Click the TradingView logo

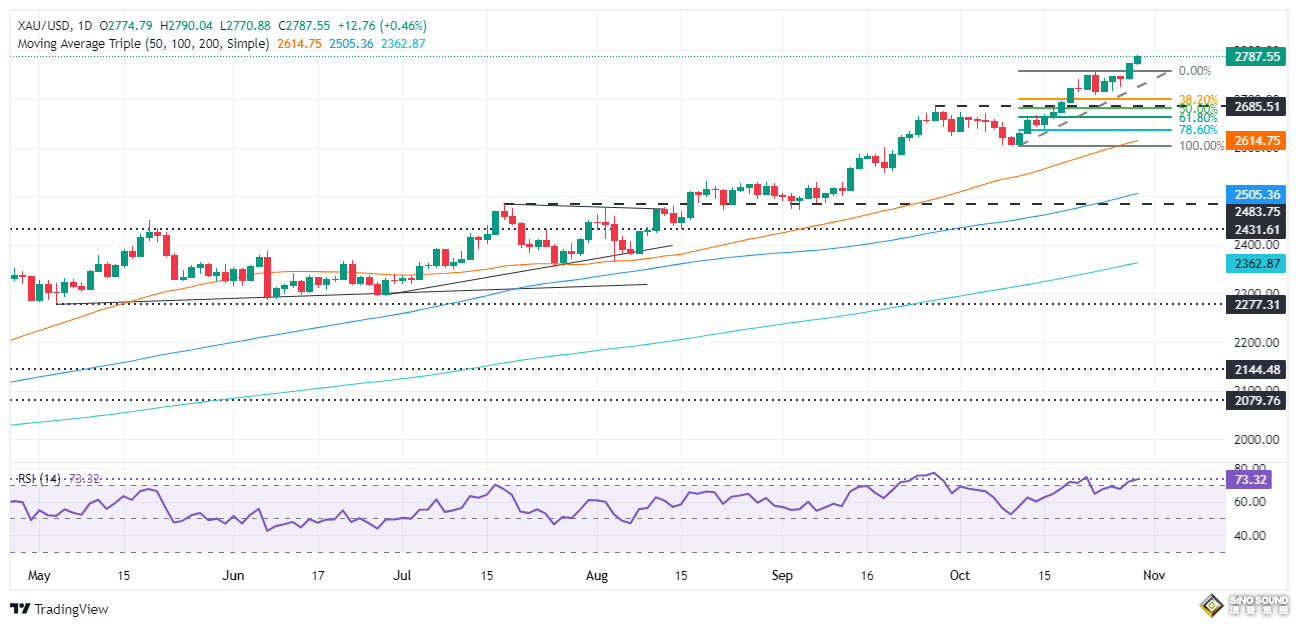tap(59, 609)
